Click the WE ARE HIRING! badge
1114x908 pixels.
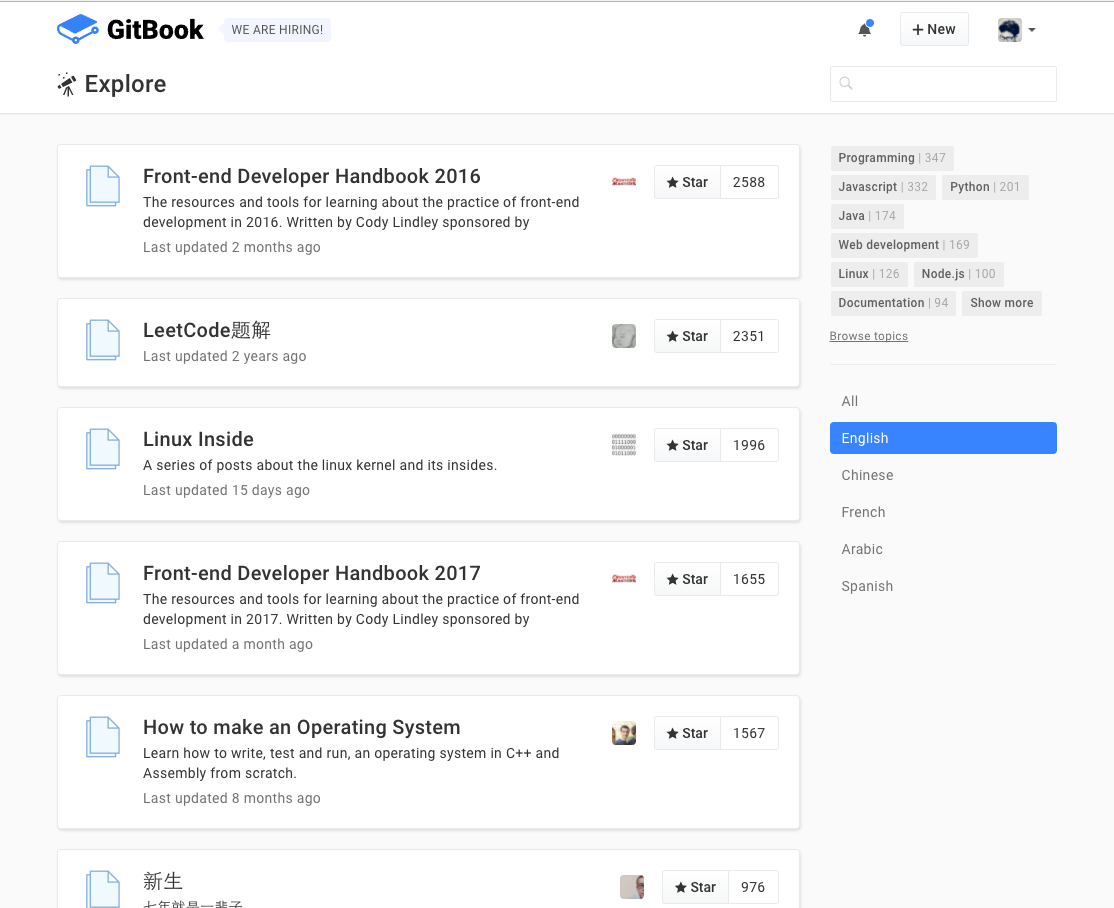point(276,30)
